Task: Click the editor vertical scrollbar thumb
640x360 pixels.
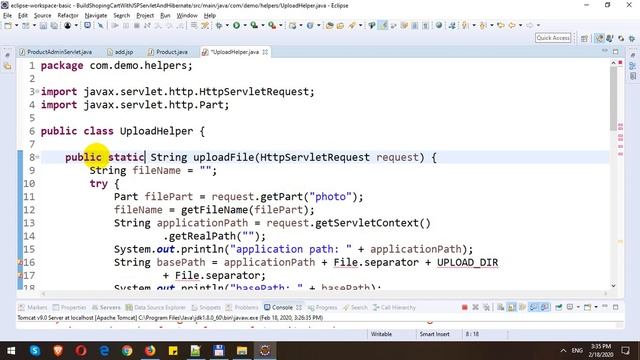Action: coord(613,98)
